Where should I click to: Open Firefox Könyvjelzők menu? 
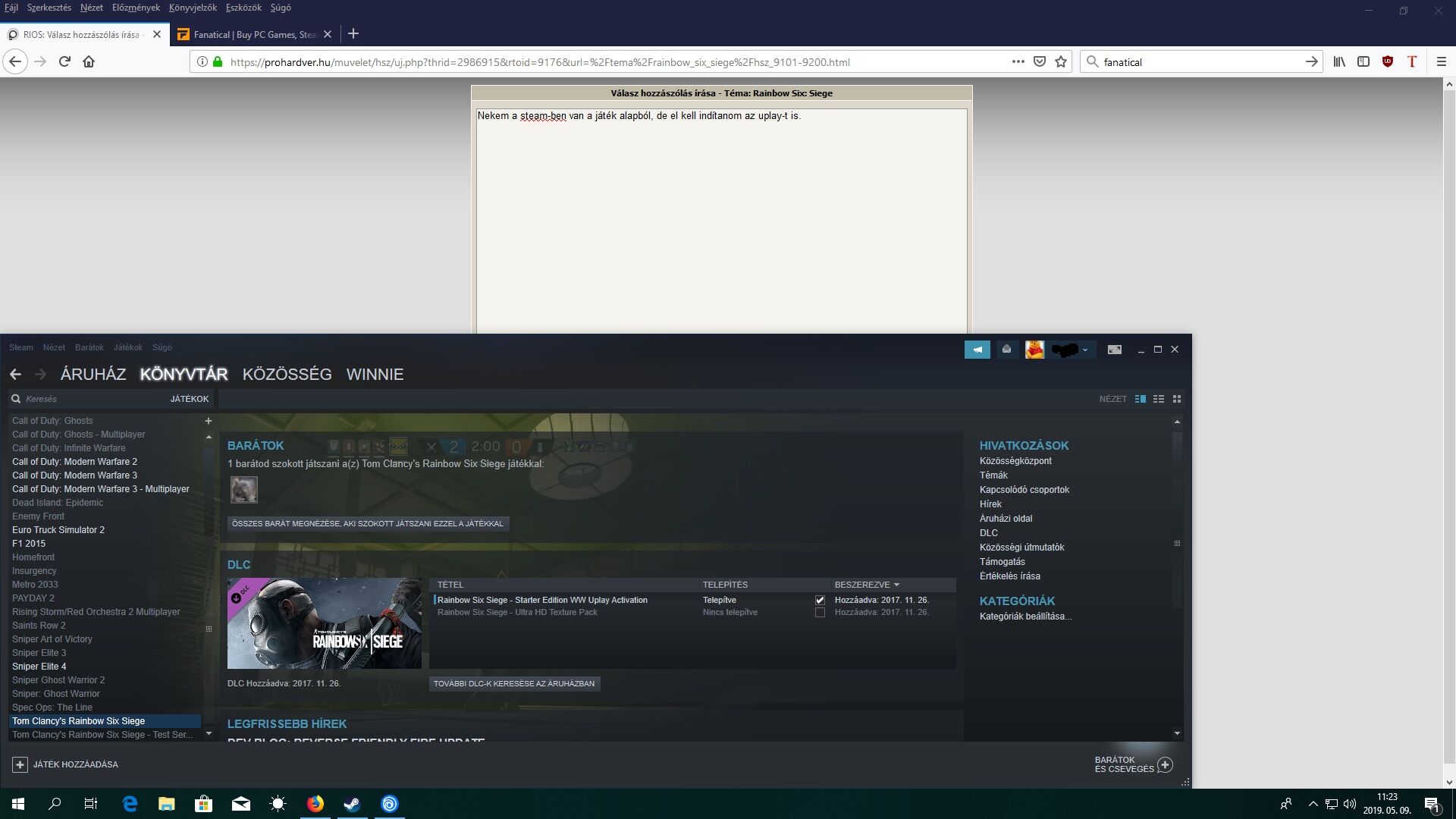[193, 8]
